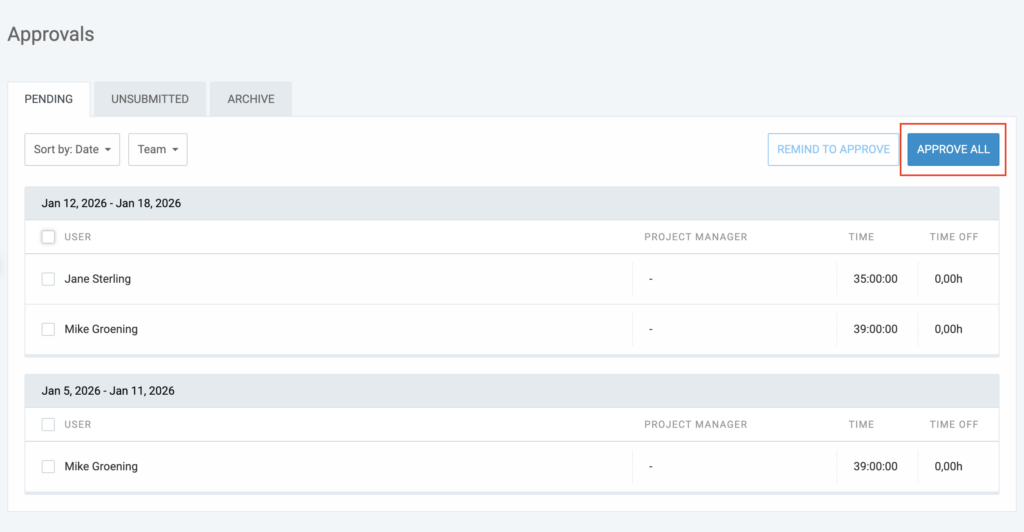Go to the Archive tab
Image resolution: width=1024 pixels, height=532 pixels.
point(251,99)
